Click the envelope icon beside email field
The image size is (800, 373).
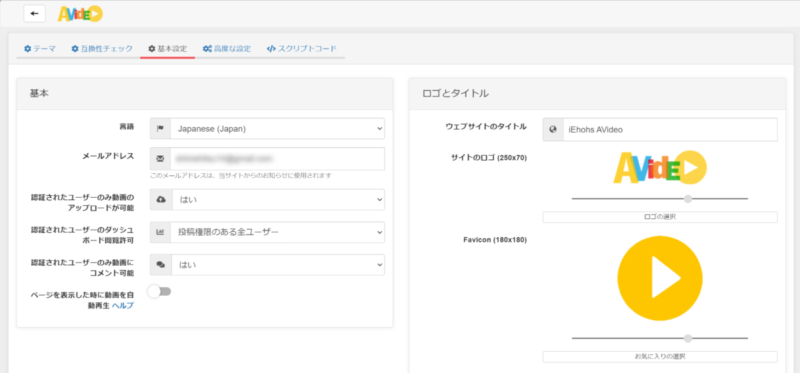coord(160,159)
